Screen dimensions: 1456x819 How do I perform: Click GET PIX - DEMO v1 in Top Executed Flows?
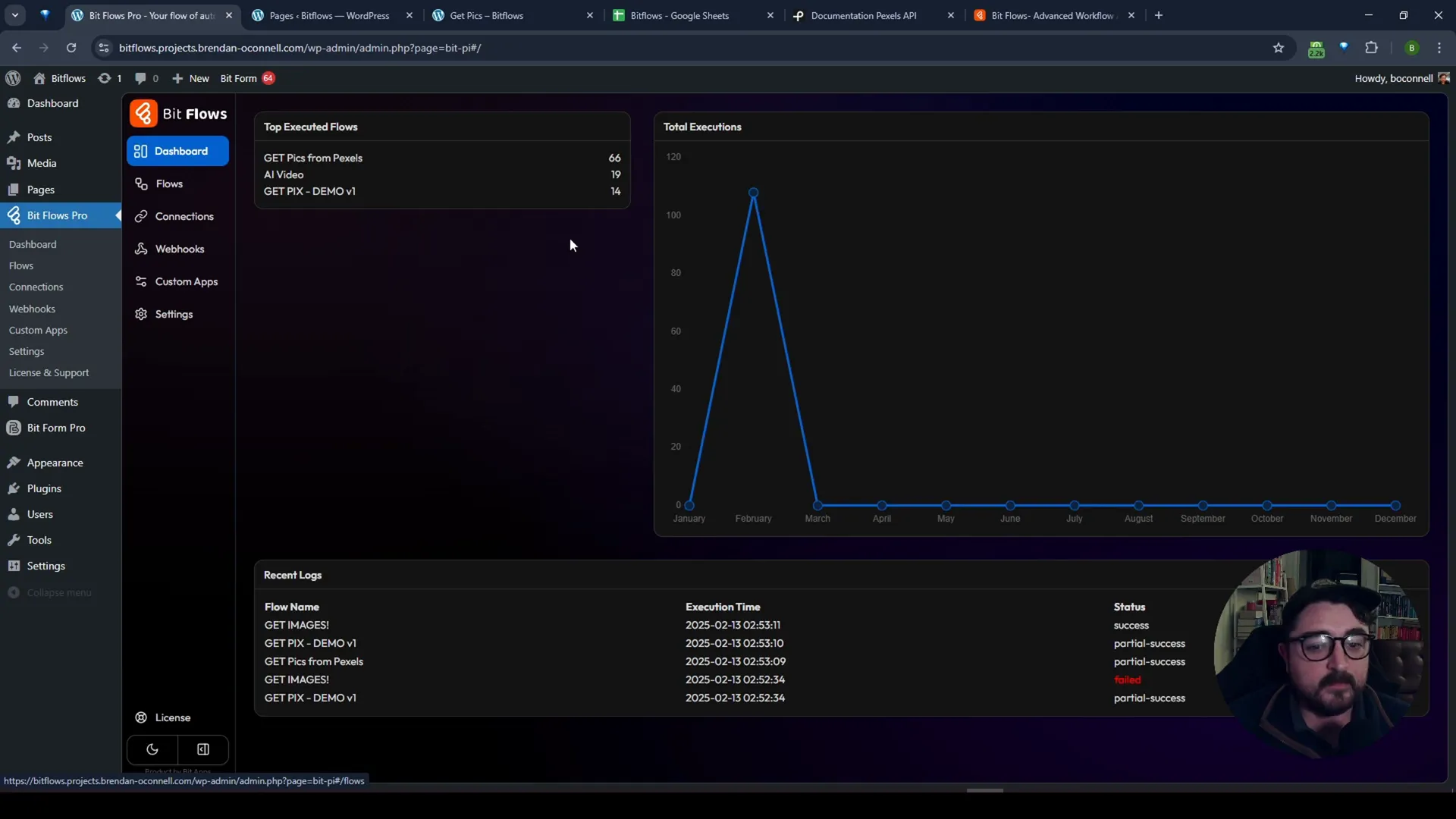309,191
